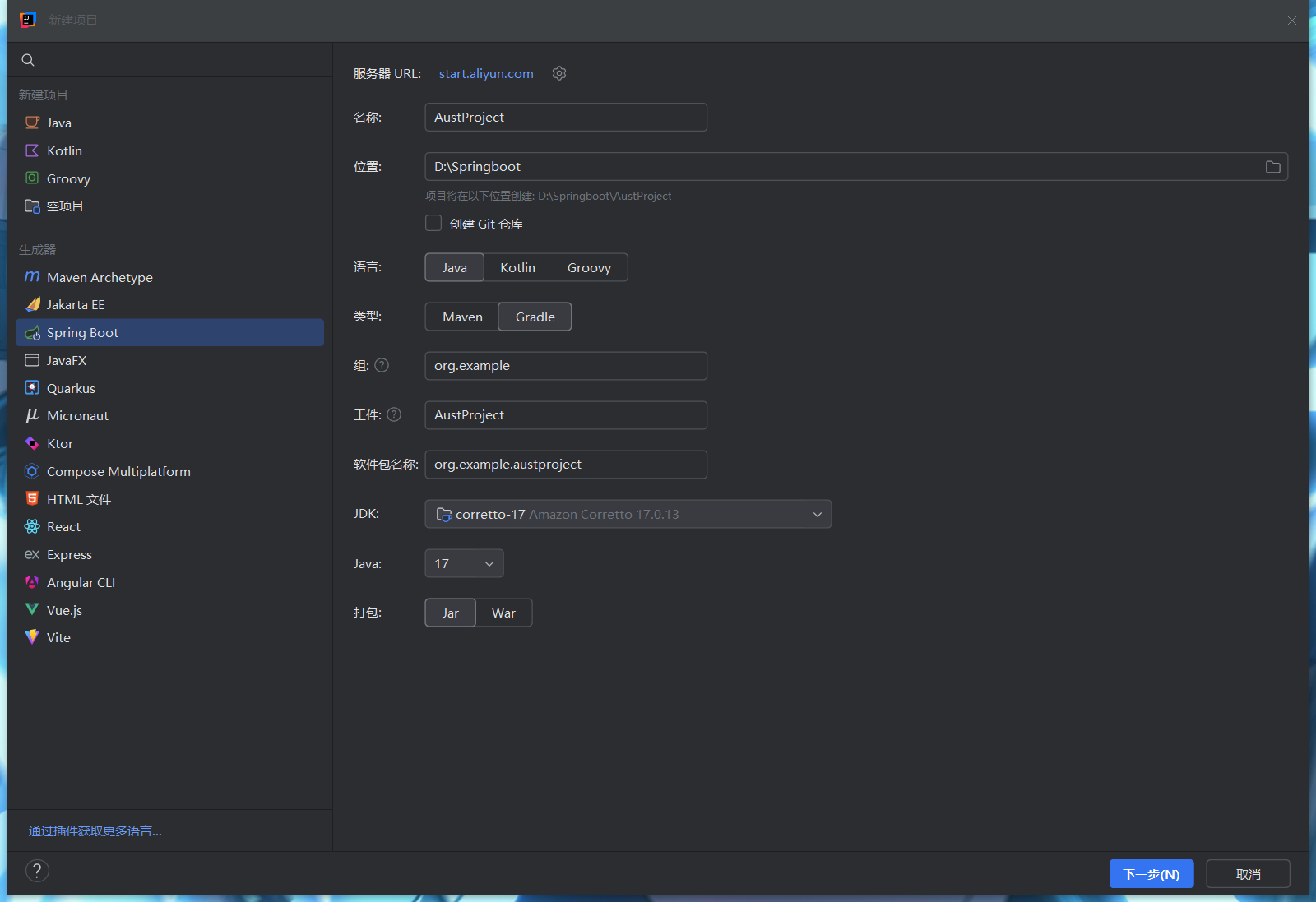Viewport: 1316px width, 902px height.
Task: Select the Kotlin project type text
Action: click(x=64, y=150)
